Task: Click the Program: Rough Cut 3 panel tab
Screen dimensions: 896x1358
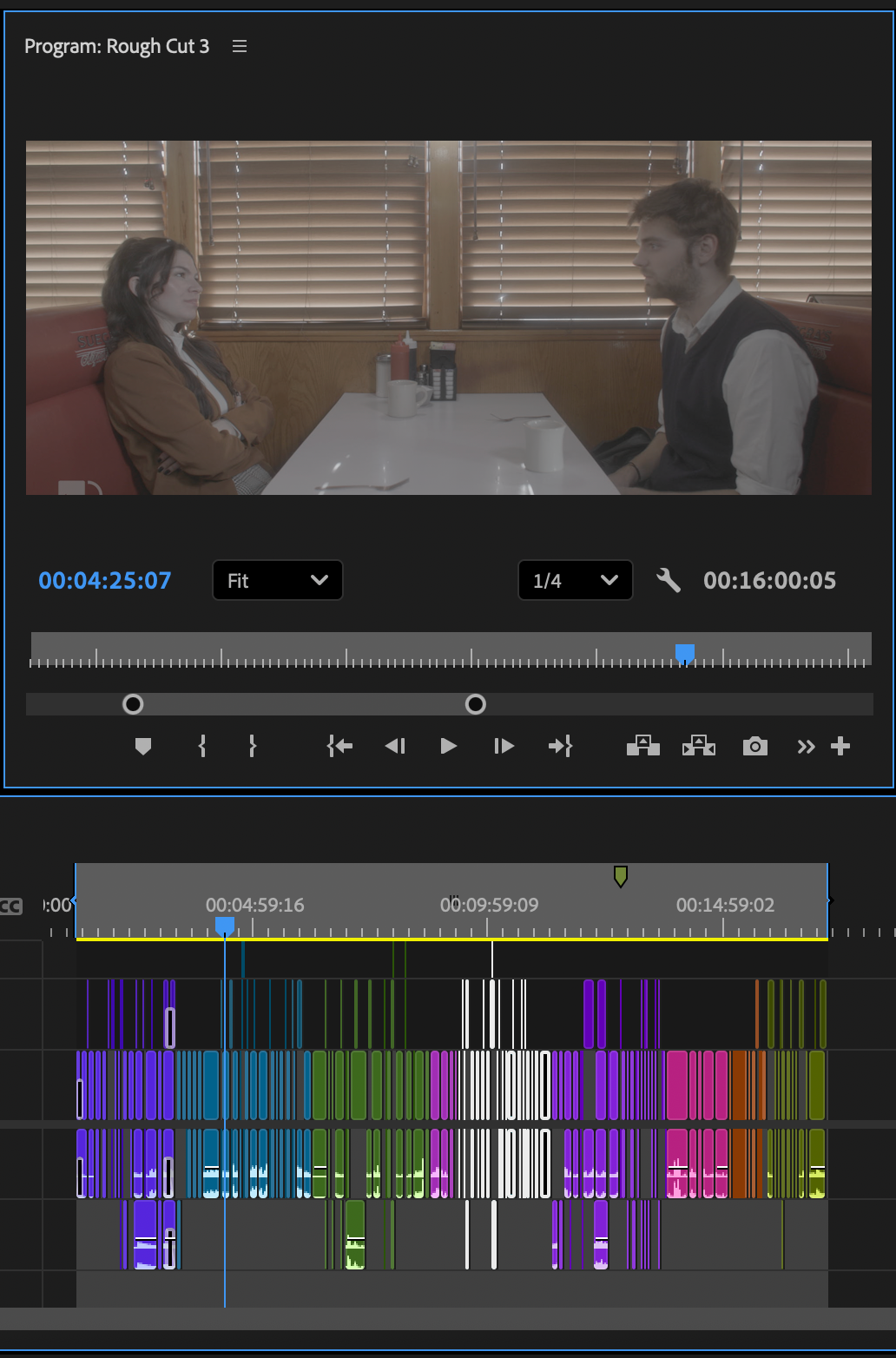Action: [x=117, y=47]
